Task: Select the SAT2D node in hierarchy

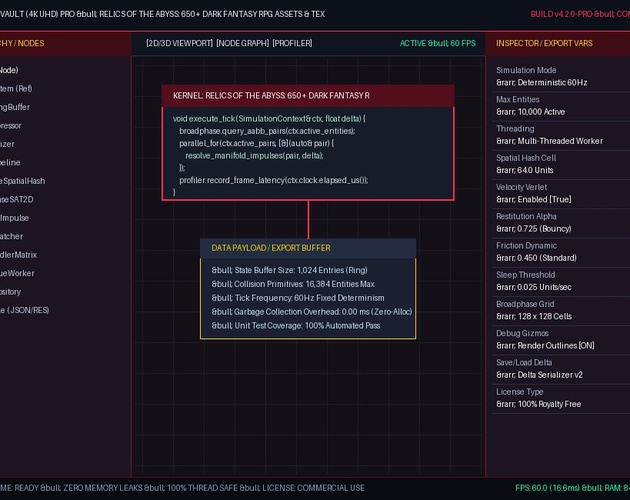Action: tap(16, 199)
